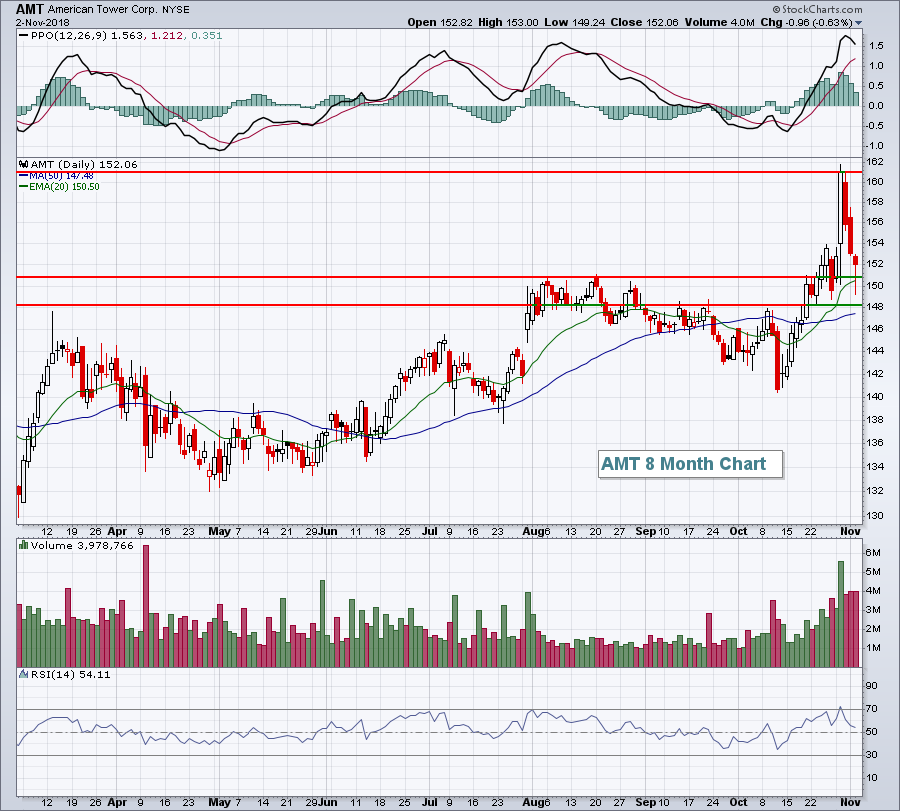900x811 pixels.
Task: Click the Aug label under the price panel
Action: click(x=531, y=531)
